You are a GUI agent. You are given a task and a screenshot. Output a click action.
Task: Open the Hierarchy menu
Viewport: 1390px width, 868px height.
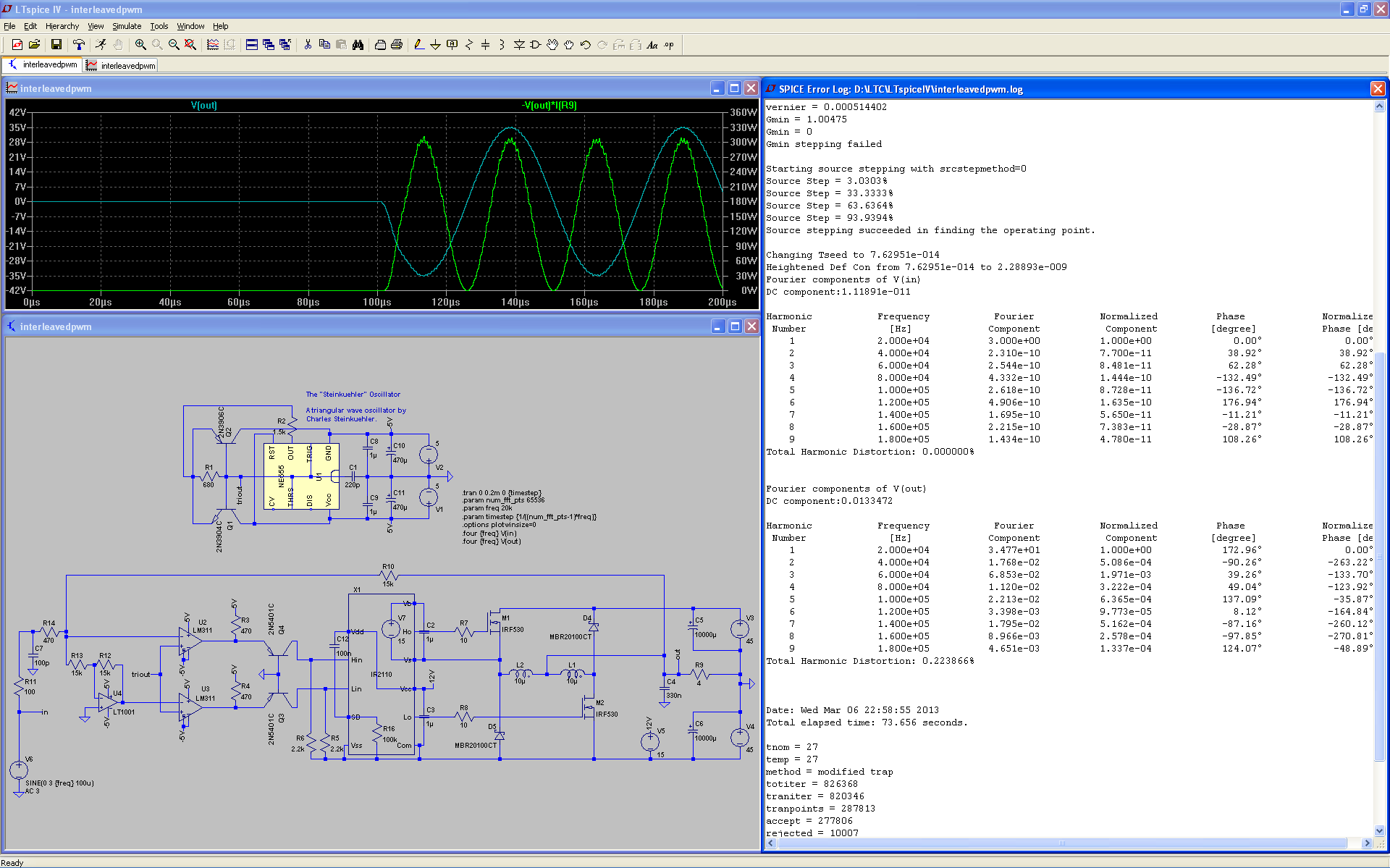(x=62, y=26)
